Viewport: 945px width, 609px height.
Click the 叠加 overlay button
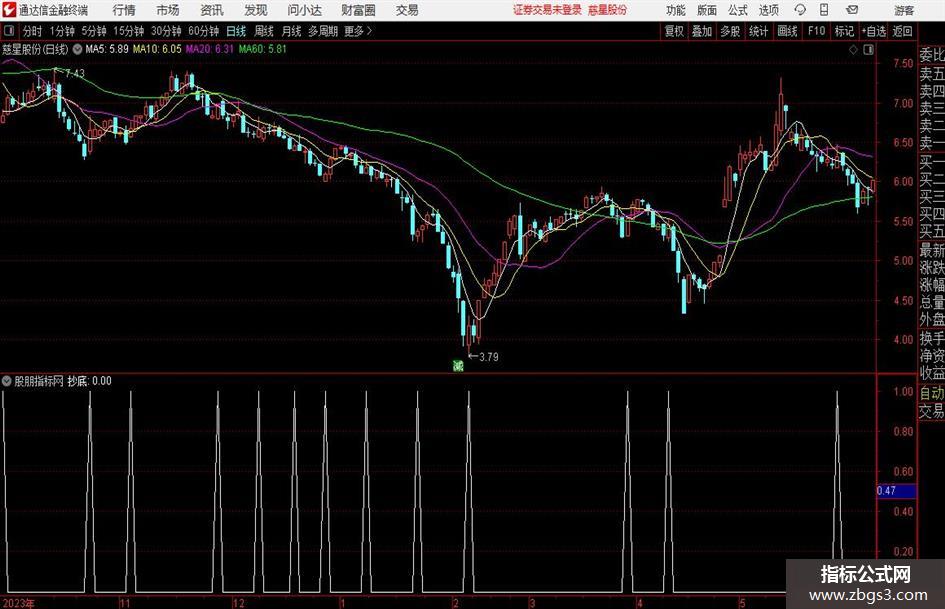702,31
